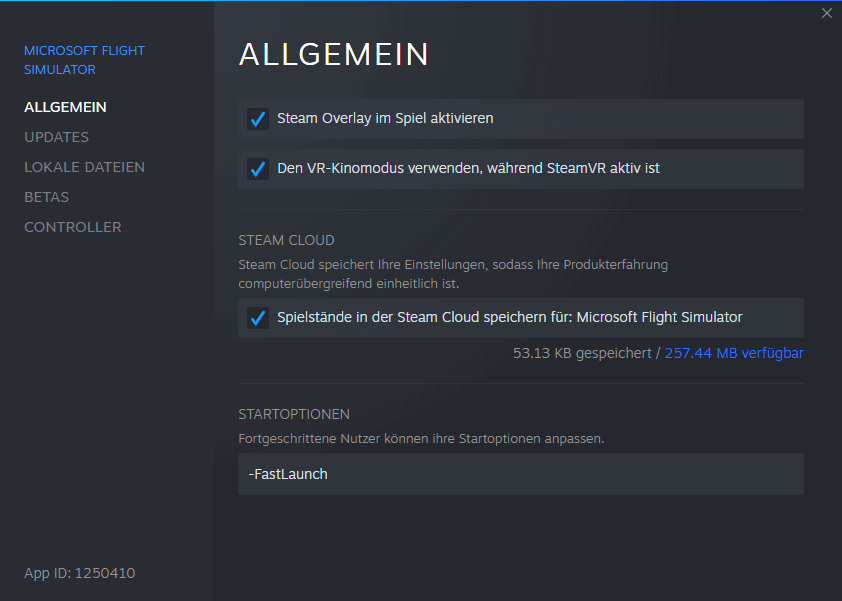Click the Microsoft Flight Simulator sidebar title
842x601 pixels.
[x=84, y=60]
